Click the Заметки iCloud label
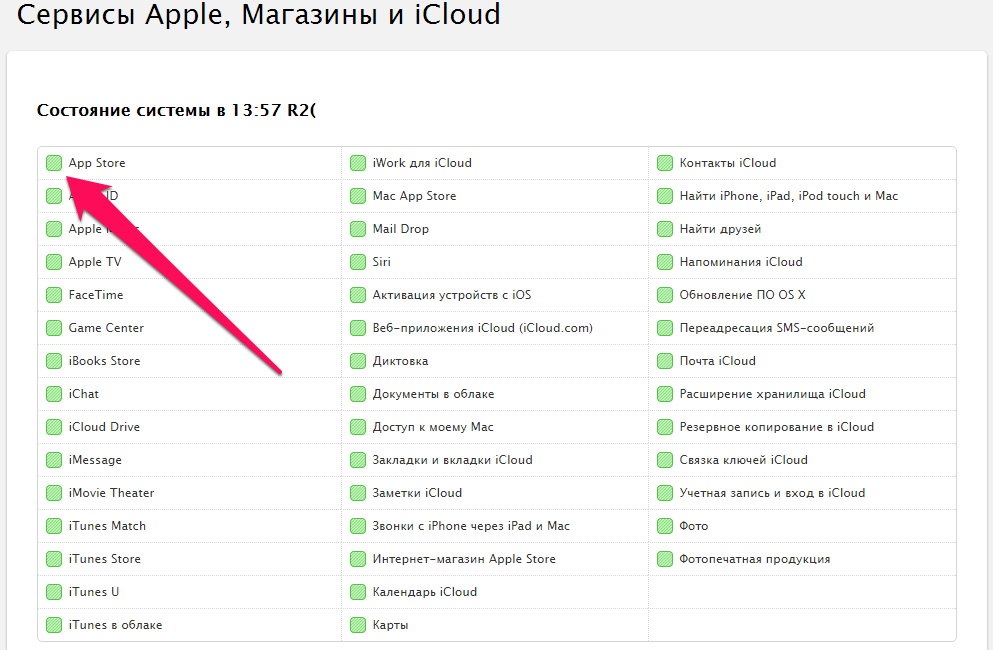 [417, 492]
